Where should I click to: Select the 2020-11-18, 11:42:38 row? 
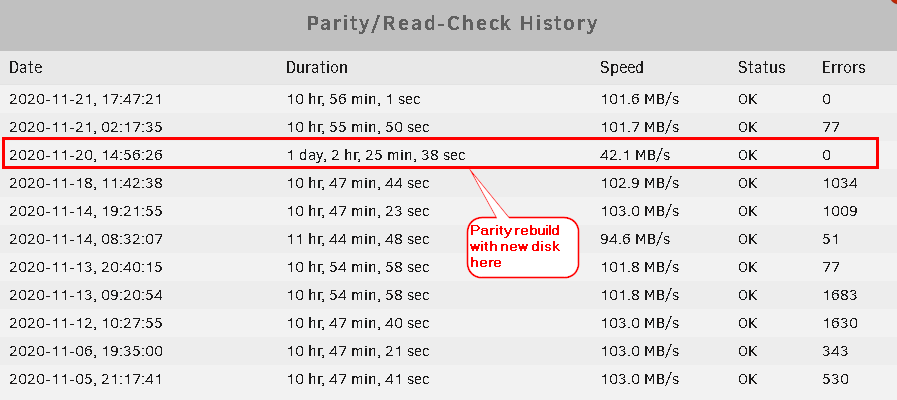point(448,183)
